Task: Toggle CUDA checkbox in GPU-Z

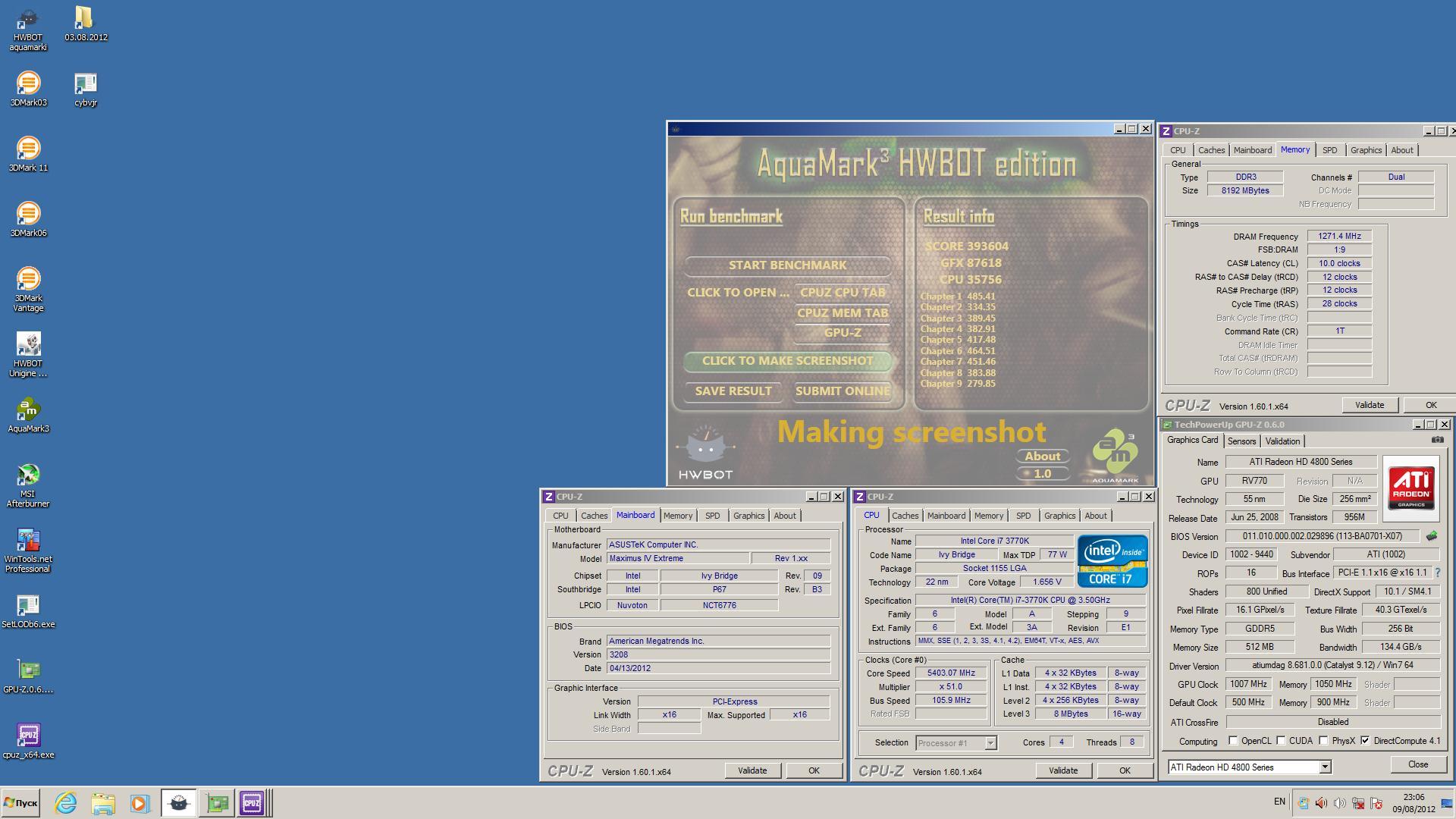Action: pos(1281,741)
